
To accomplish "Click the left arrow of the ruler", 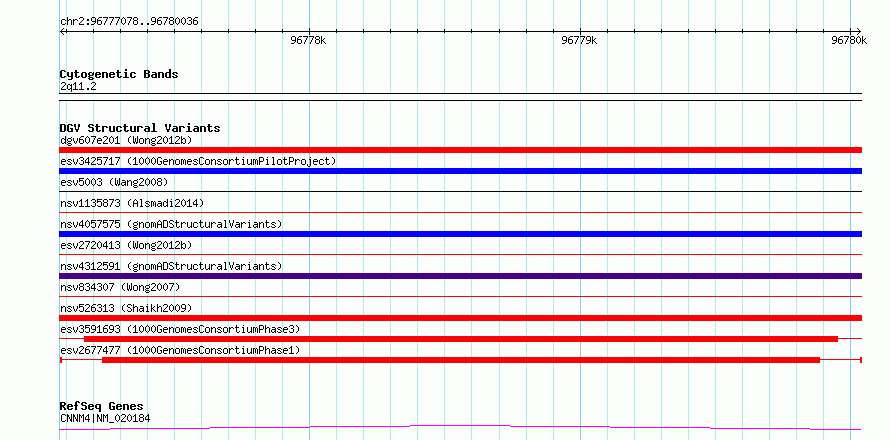I will [64, 31].
